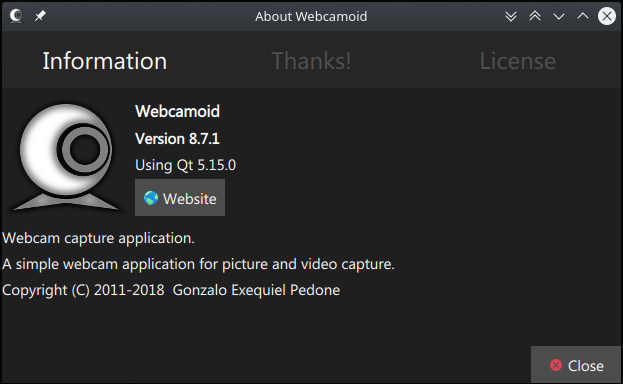Maximize window with the single up chevron

[583, 16]
